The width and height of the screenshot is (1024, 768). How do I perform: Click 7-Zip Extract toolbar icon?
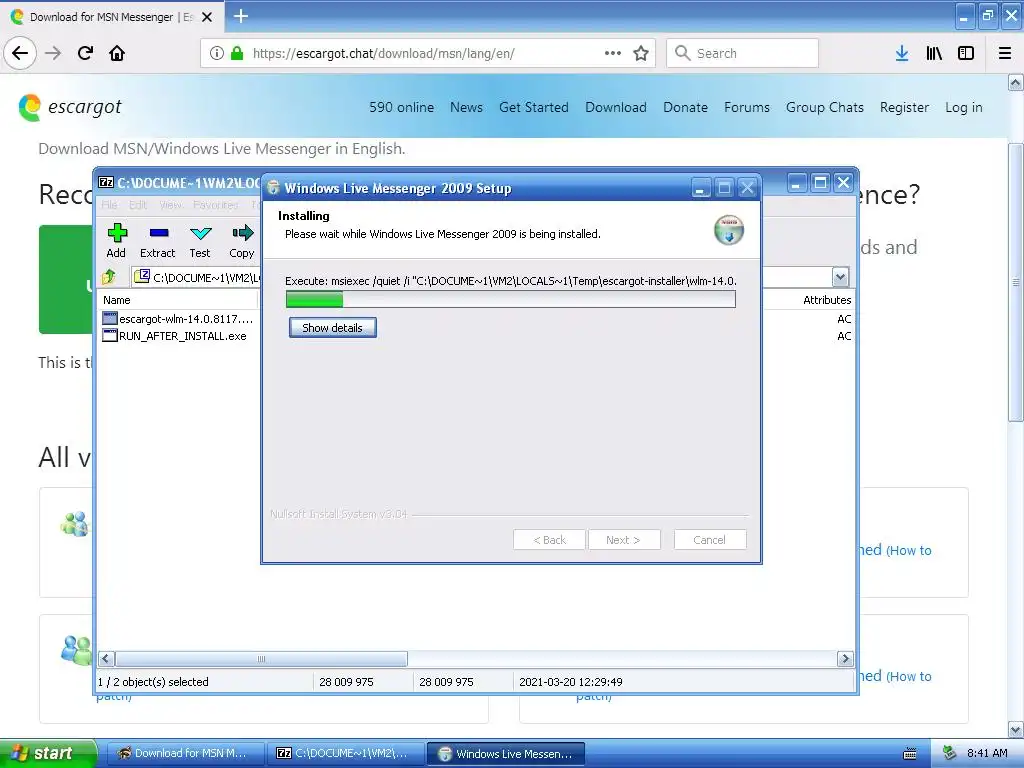pos(157,241)
